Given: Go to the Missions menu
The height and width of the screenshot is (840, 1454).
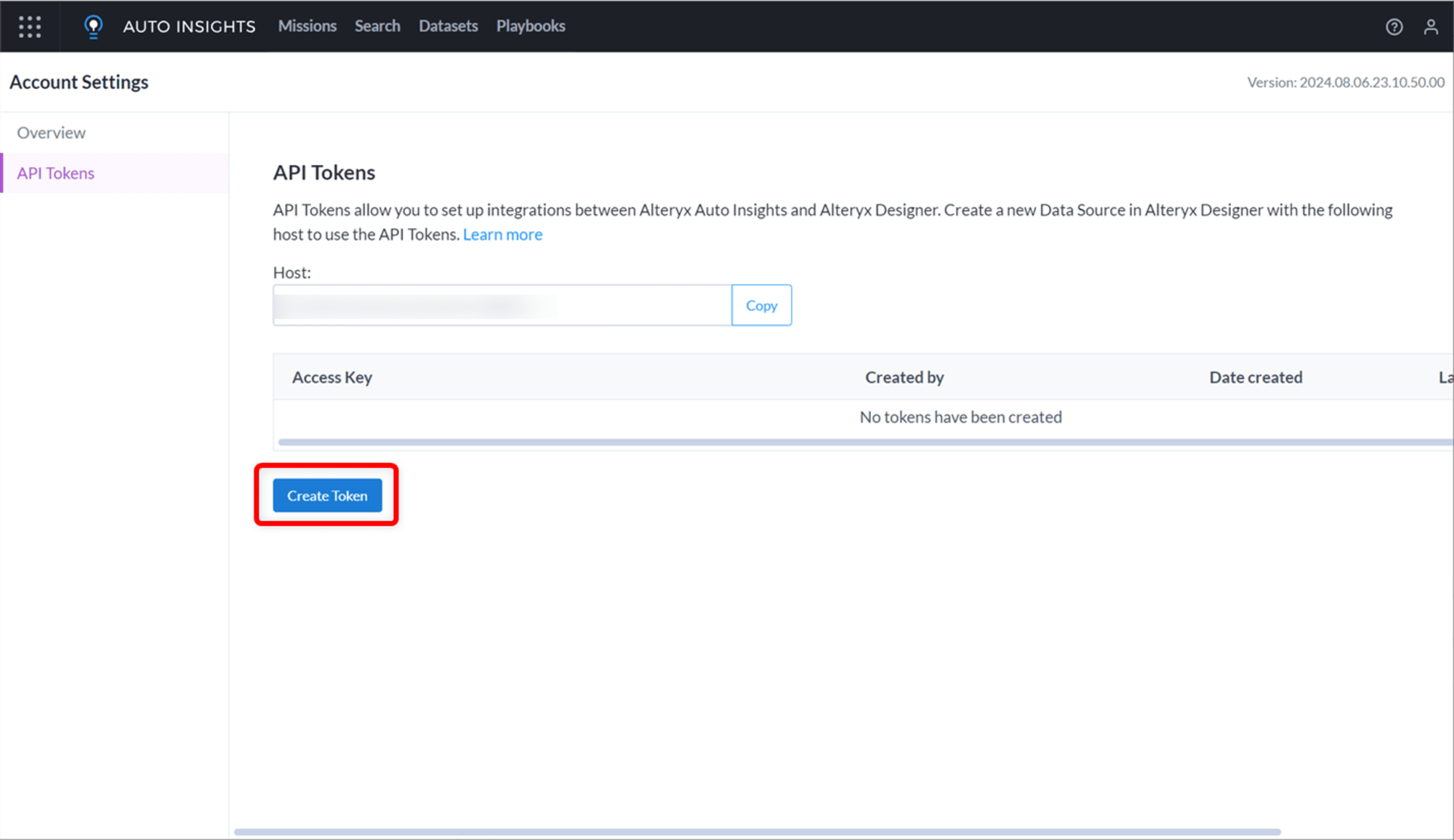Looking at the screenshot, I should tap(307, 26).
